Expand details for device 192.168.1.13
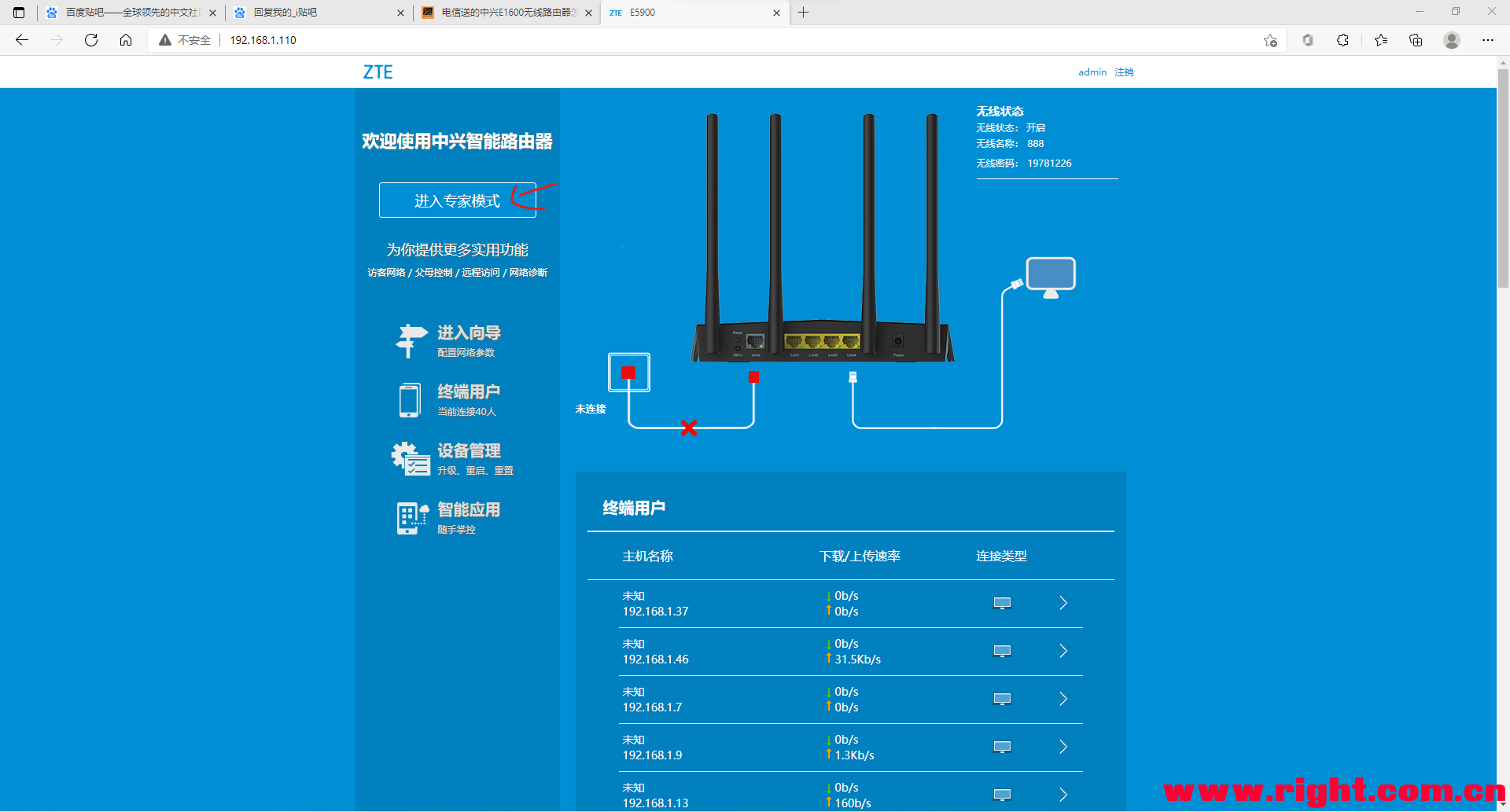 click(1063, 795)
